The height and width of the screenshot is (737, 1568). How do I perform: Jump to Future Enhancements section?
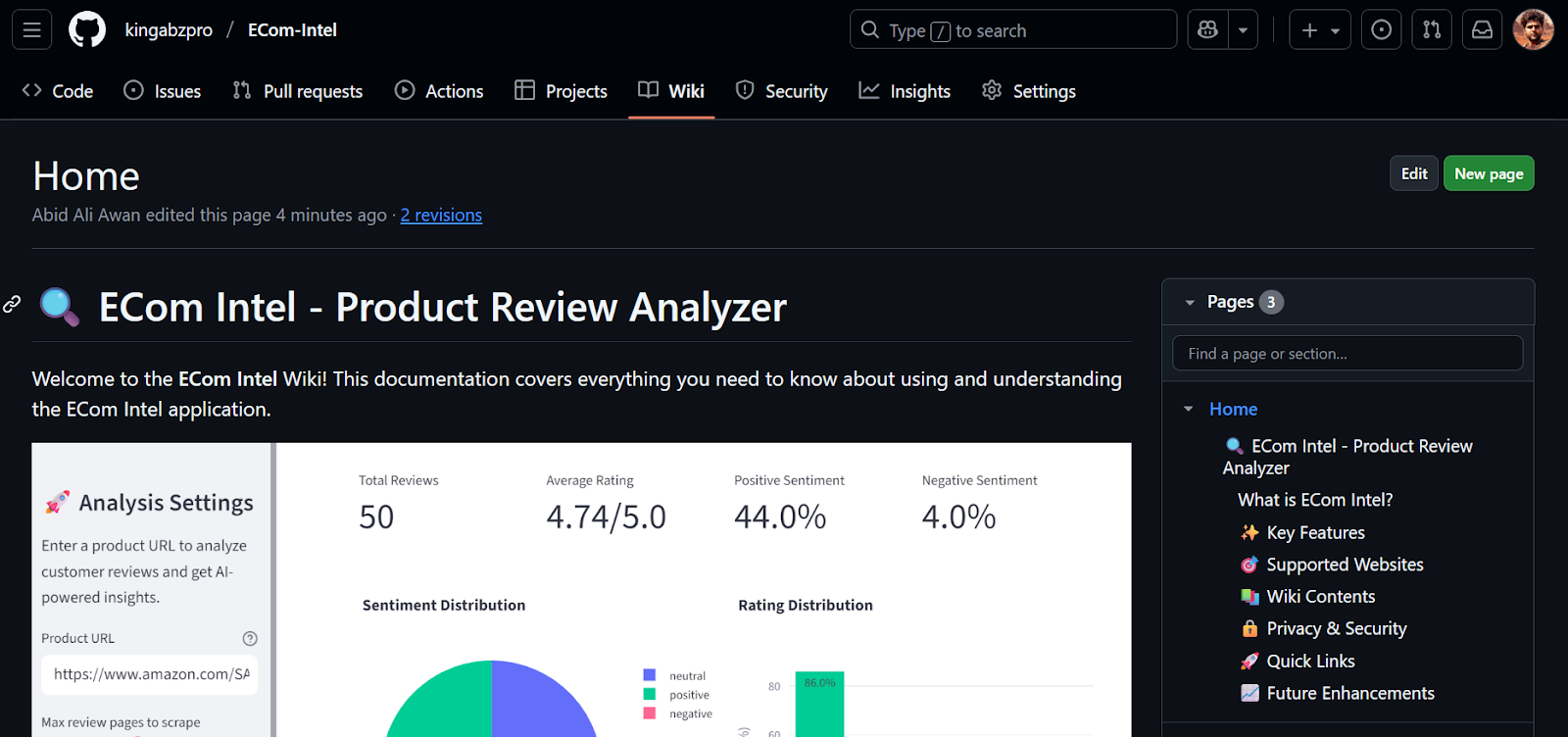point(1338,693)
